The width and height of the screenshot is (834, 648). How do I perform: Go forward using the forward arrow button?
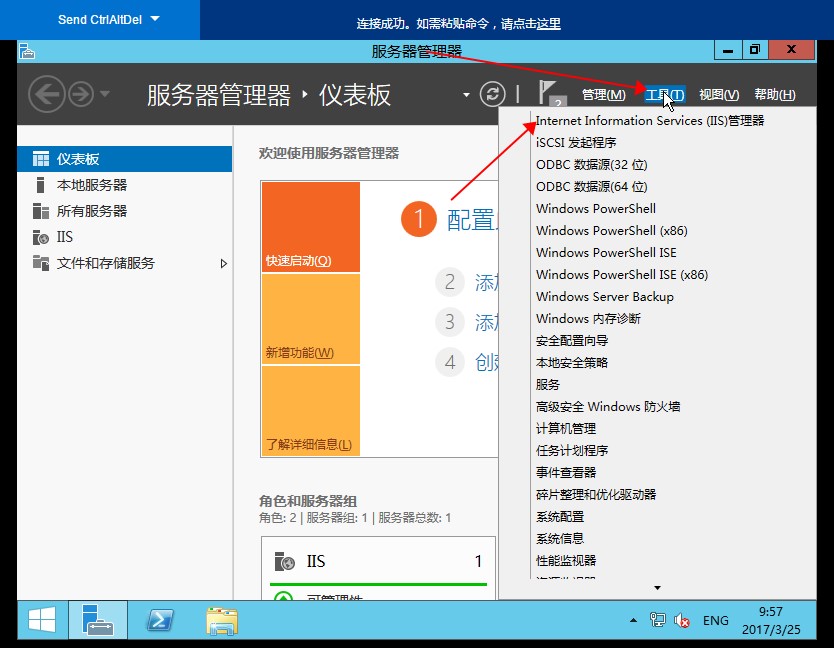[x=81, y=95]
